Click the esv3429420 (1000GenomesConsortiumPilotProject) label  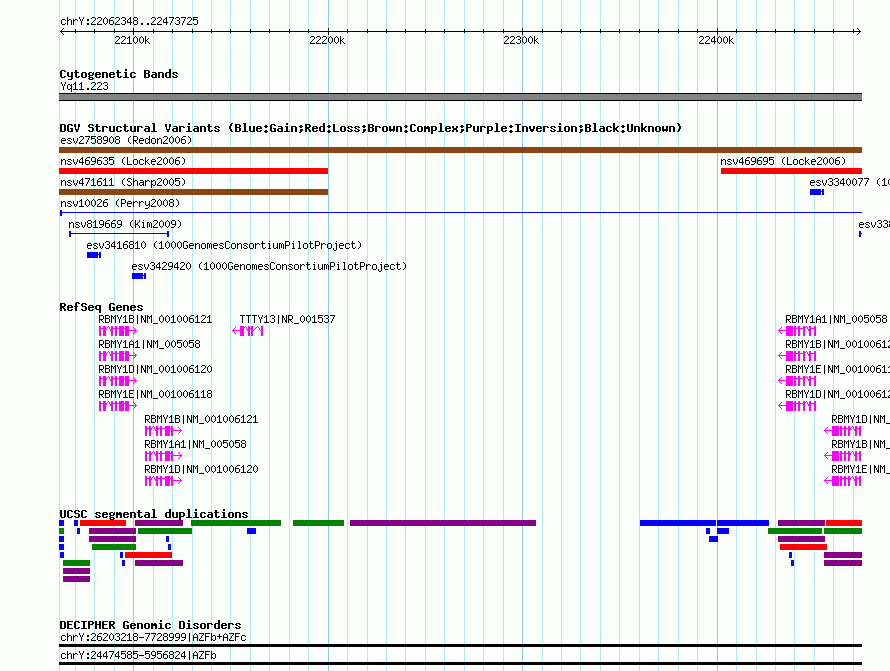pos(269,266)
